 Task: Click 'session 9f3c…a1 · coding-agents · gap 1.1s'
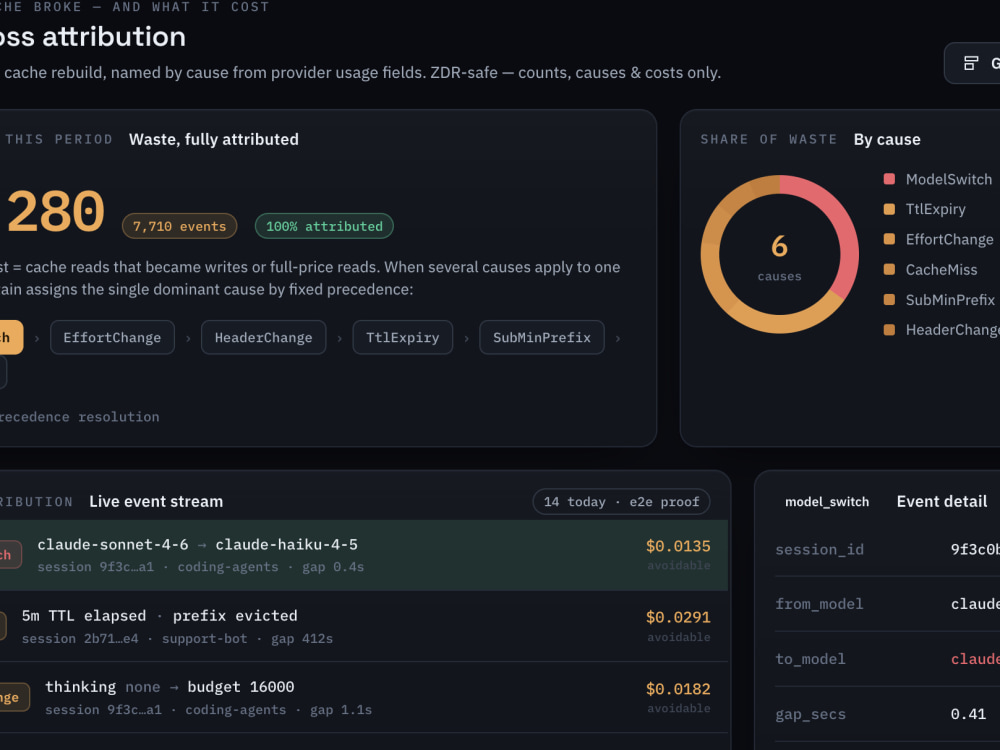[209, 710]
